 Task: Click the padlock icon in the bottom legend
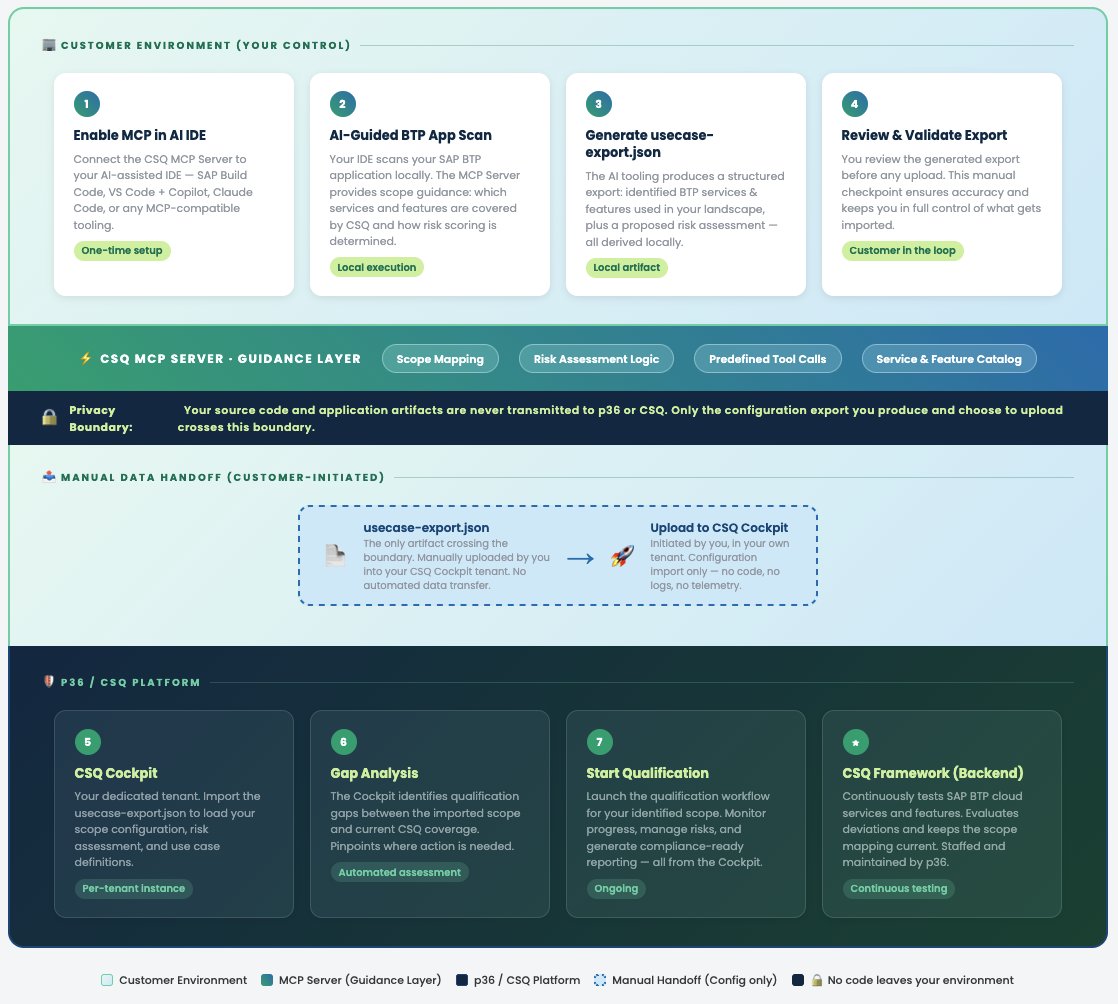pyautogui.click(x=816, y=980)
